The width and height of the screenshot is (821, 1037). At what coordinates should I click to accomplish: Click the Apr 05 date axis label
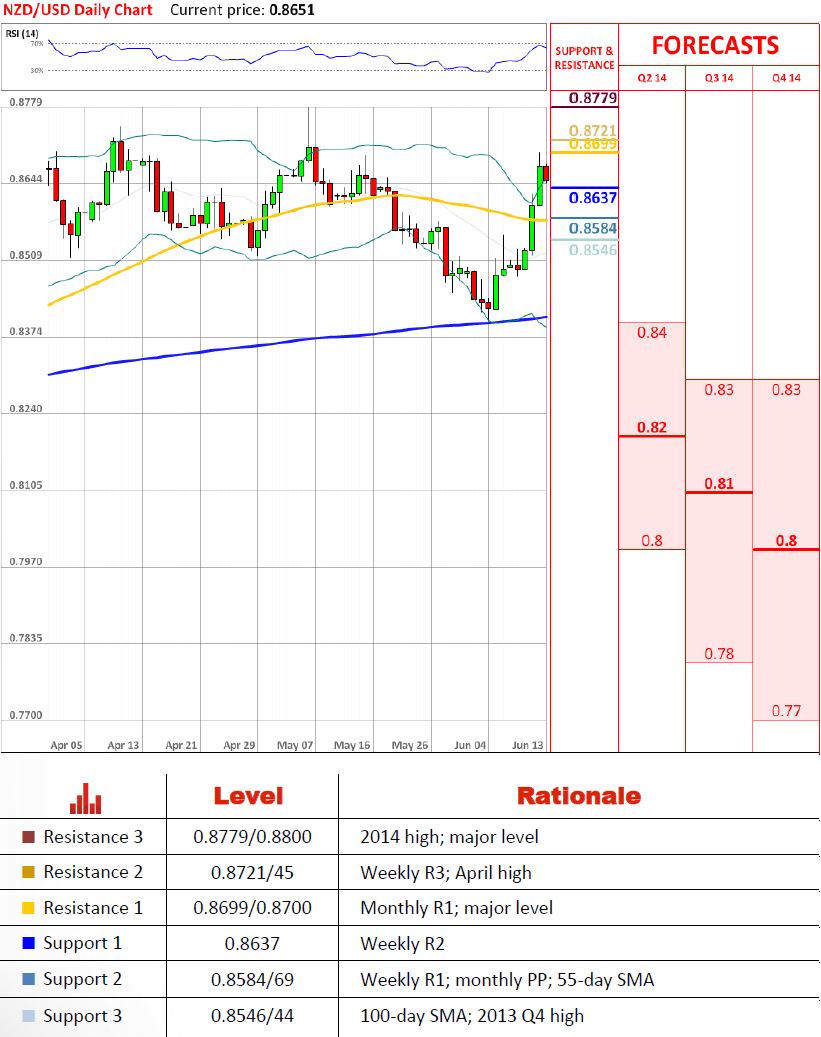66,745
